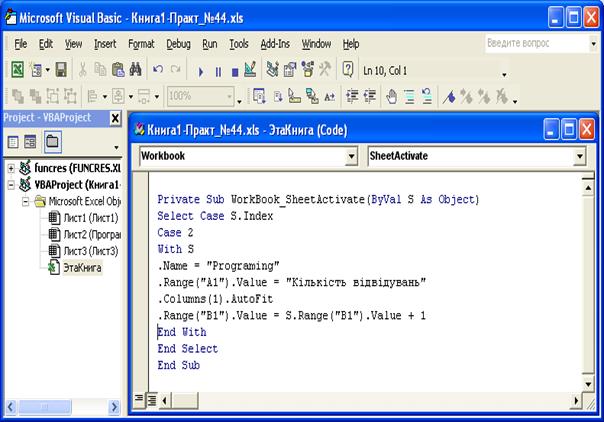Click the Cut scissors icon
The height and width of the screenshot is (422, 604).
pos(82,70)
